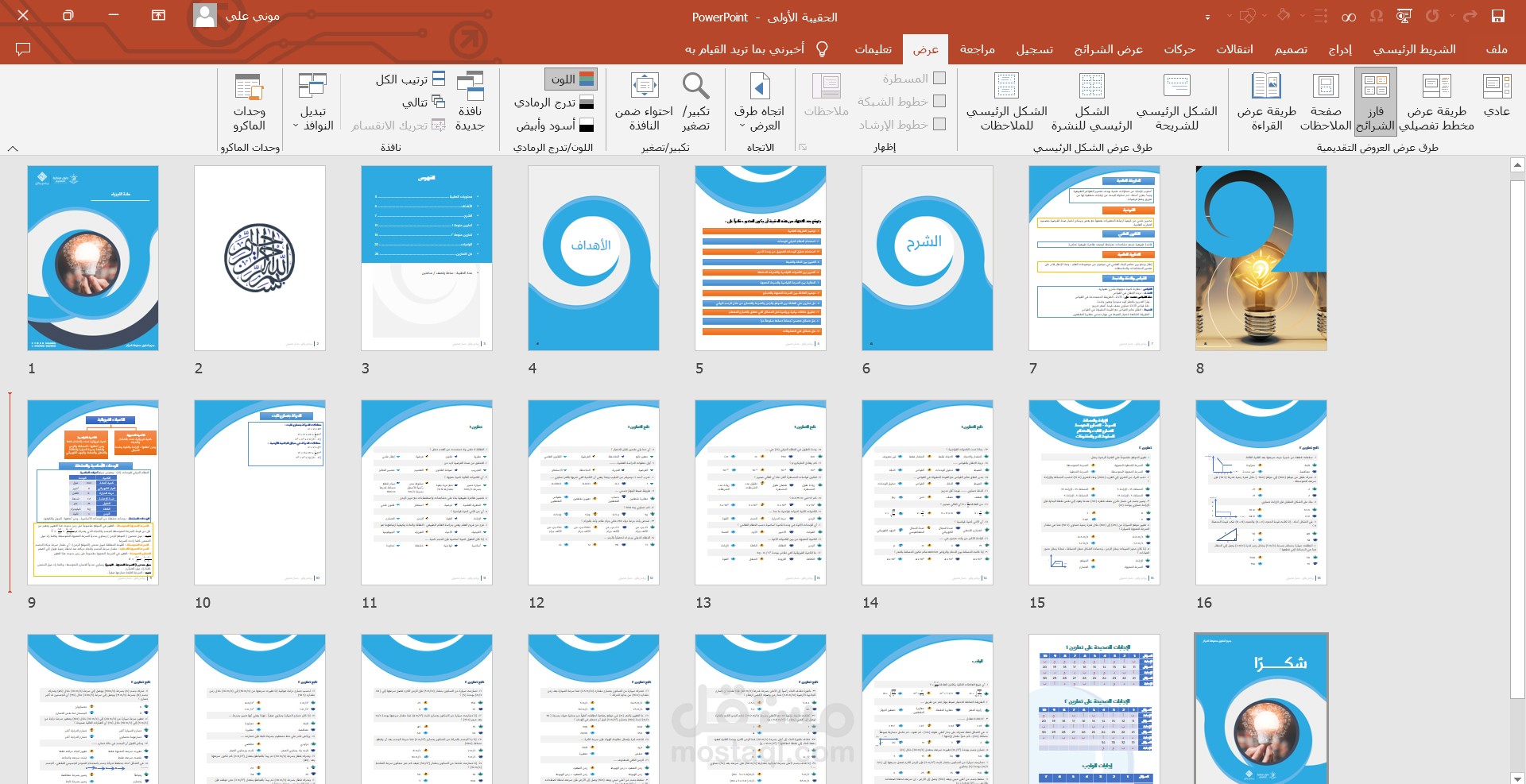The width and height of the screenshot is (1526, 784).
Task: Click Fit to Window (احتواء ضمن النافذة)
Action: point(644,102)
